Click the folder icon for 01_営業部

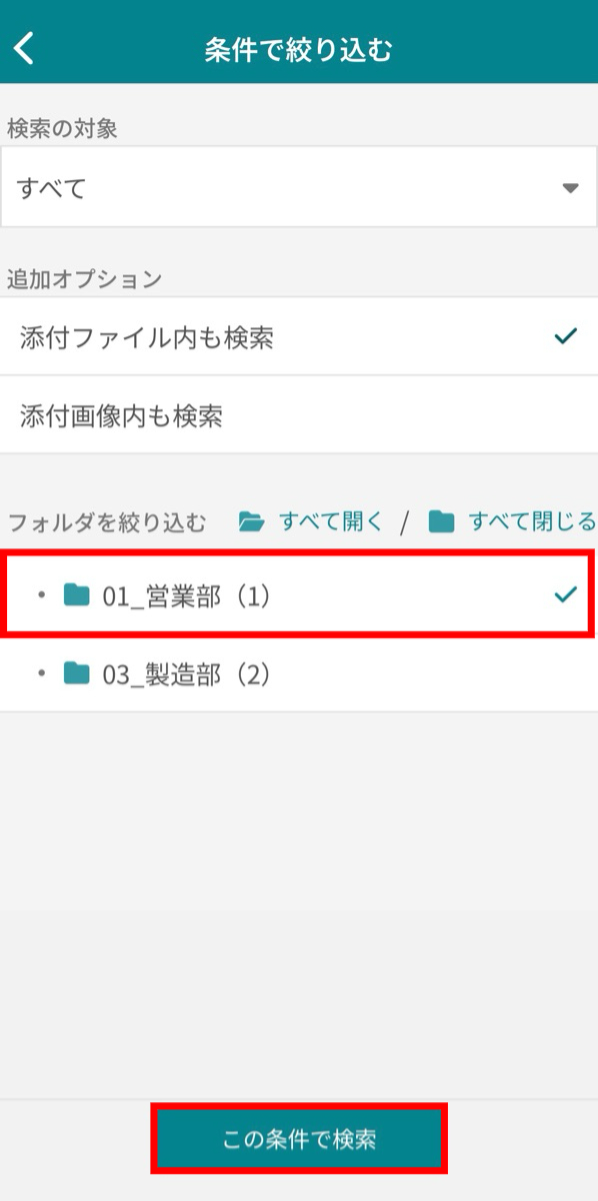pos(78,594)
